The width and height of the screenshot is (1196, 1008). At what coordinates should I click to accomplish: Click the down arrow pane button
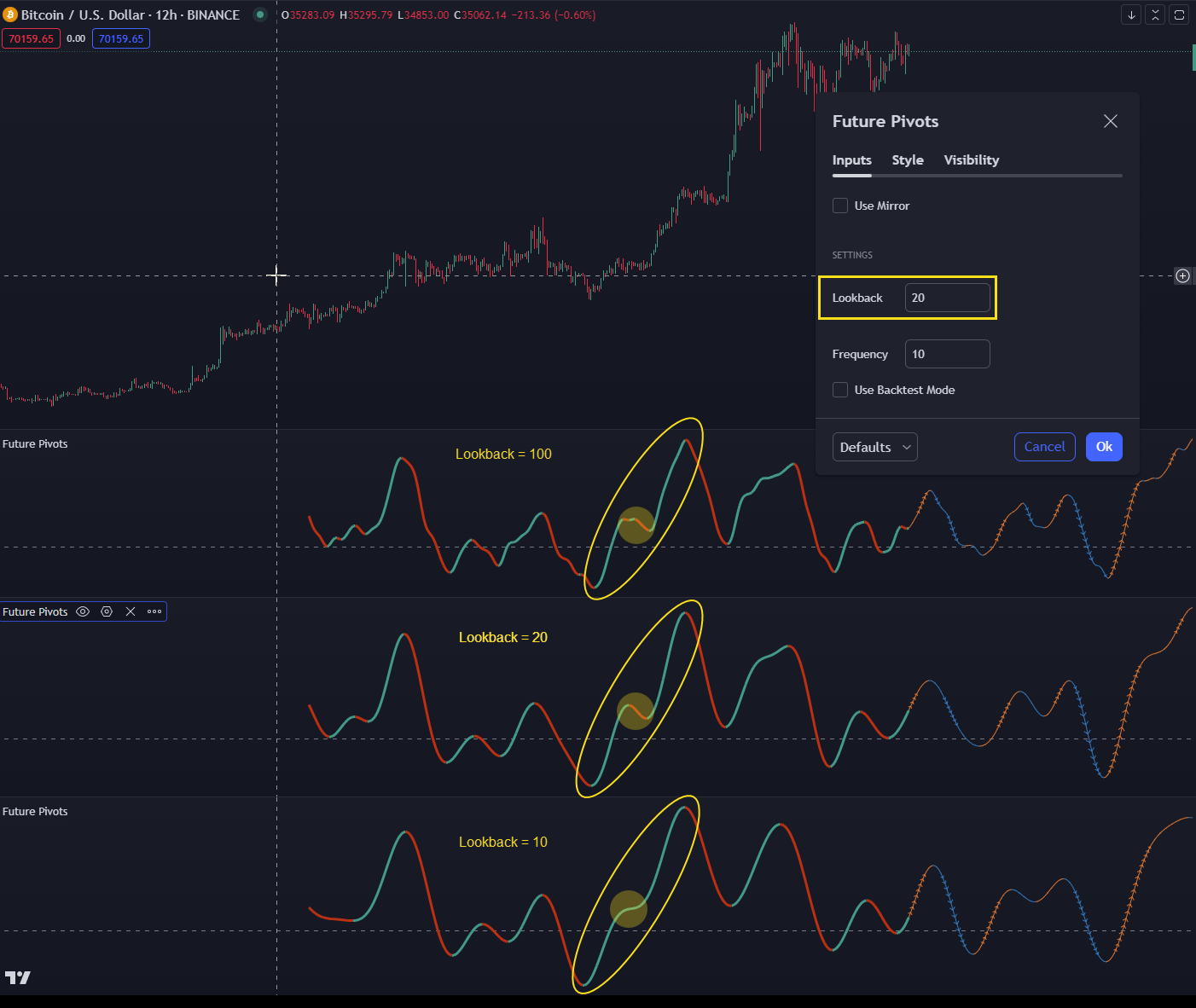[x=1131, y=15]
